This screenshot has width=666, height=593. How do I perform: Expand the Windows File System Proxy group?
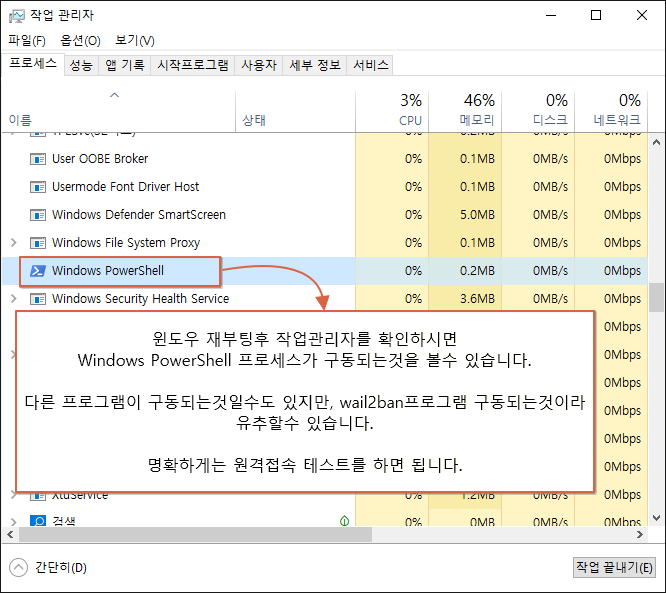click(x=14, y=243)
